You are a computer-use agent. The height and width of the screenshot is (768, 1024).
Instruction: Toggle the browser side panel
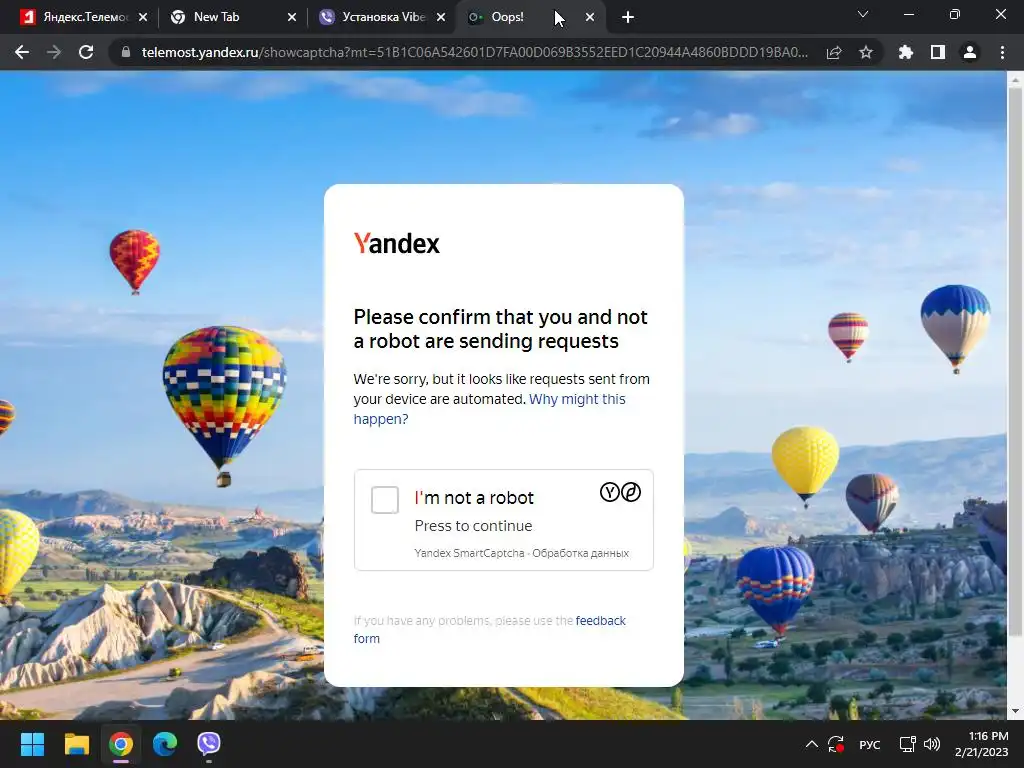click(938, 52)
